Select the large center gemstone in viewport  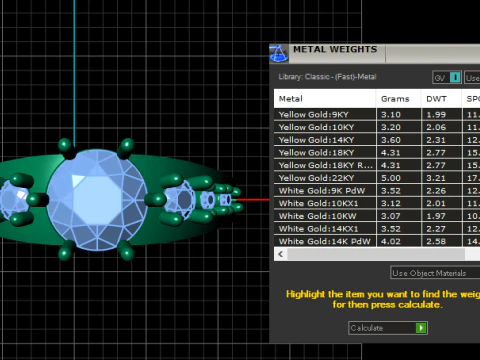pos(97,200)
